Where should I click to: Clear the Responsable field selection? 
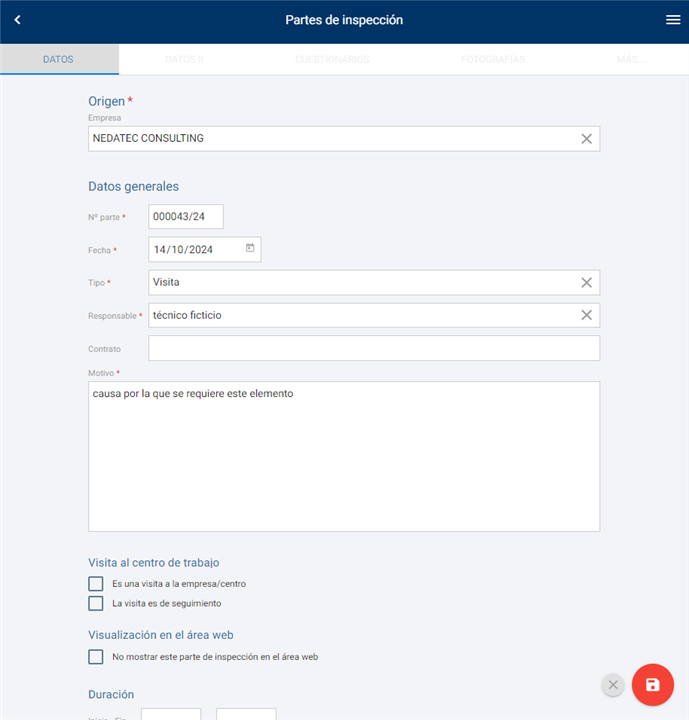[x=587, y=316]
